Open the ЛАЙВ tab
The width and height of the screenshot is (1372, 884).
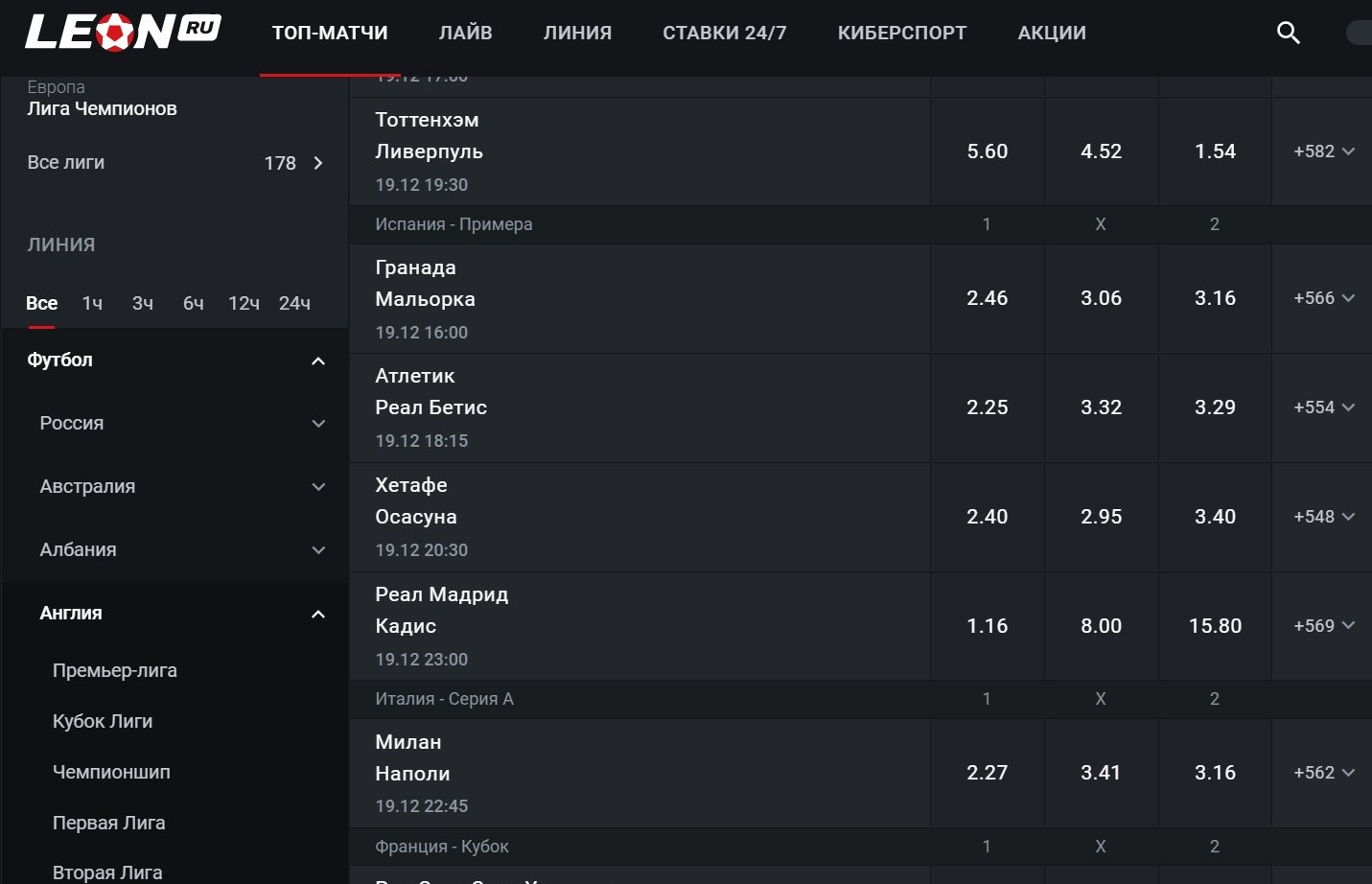click(466, 33)
